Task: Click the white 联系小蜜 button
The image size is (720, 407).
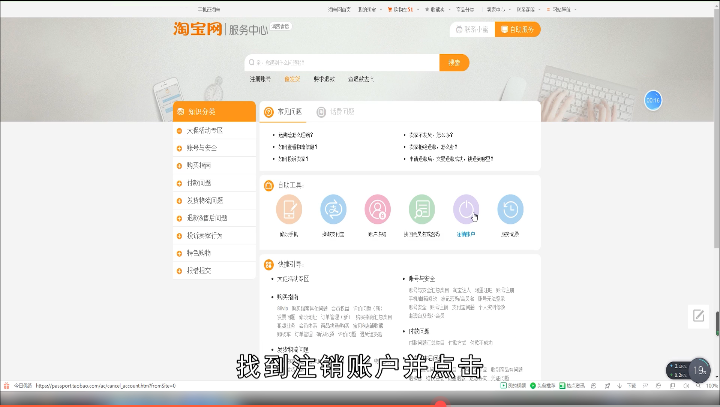Action: click(472, 29)
